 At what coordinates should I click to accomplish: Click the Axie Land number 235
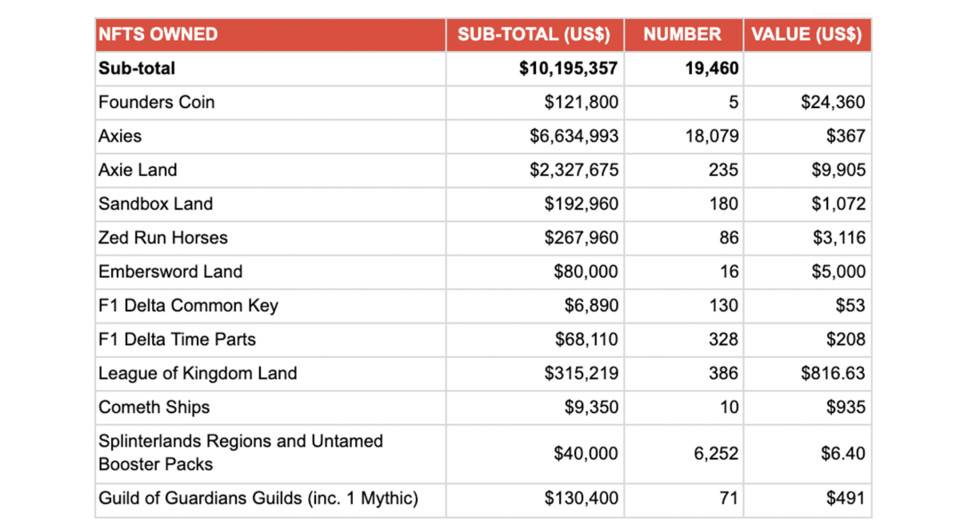pos(723,170)
